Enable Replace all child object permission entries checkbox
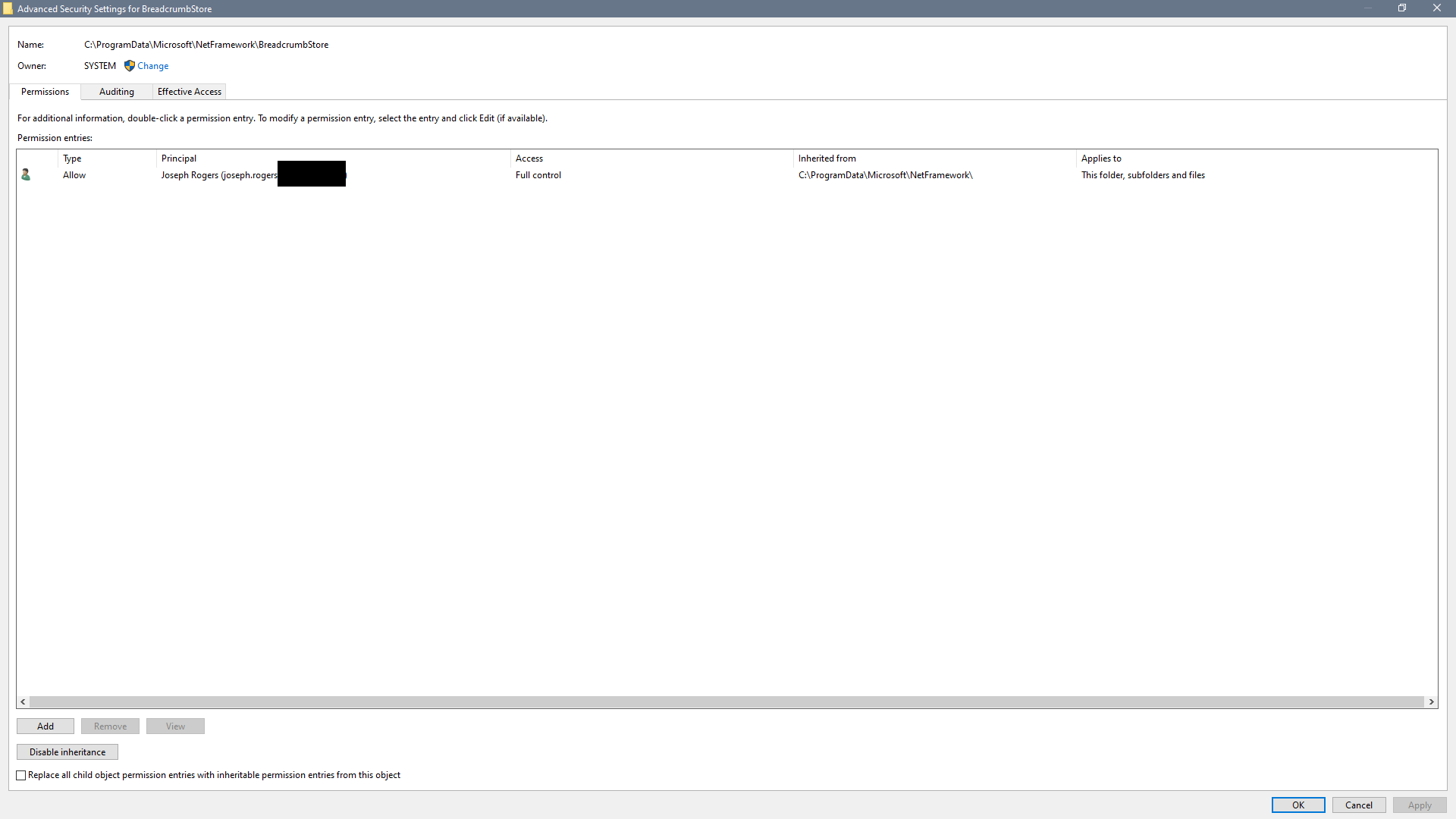The width and height of the screenshot is (1456, 819). (x=21, y=775)
